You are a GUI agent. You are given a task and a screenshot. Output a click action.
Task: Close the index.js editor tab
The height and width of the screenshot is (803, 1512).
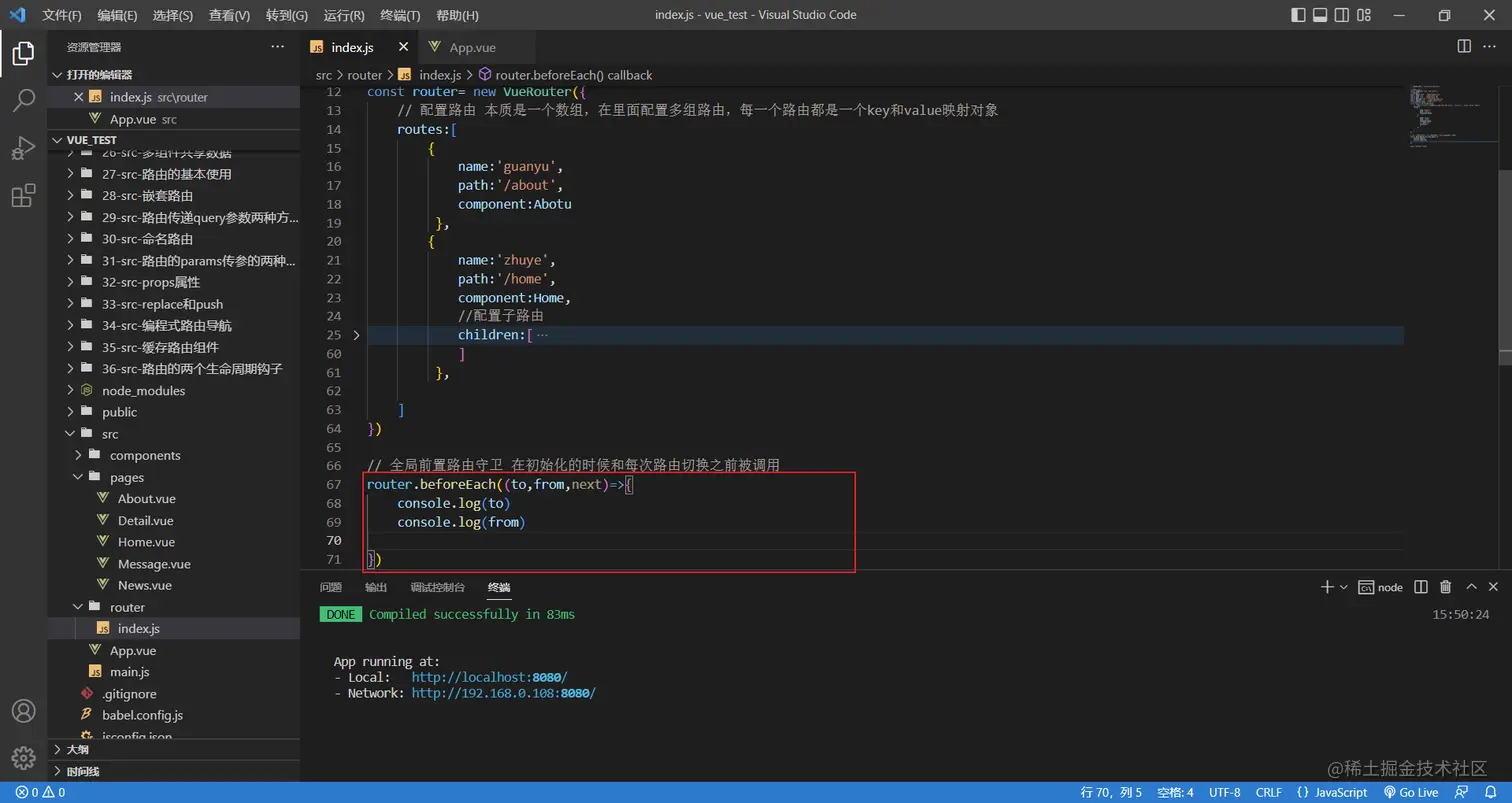pyautogui.click(x=404, y=47)
